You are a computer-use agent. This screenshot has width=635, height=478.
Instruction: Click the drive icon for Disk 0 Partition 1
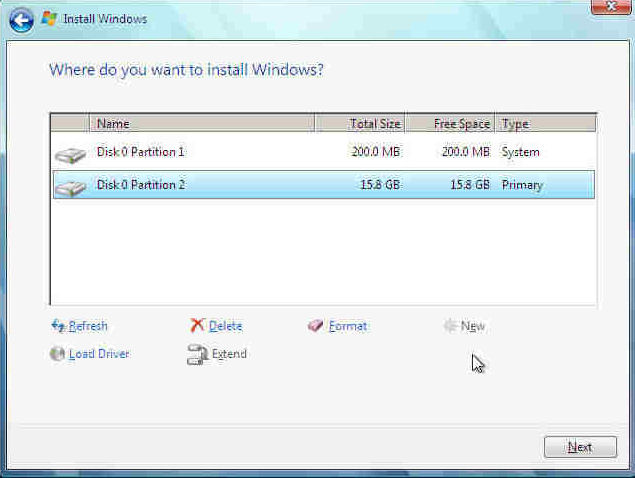point(70,154)
